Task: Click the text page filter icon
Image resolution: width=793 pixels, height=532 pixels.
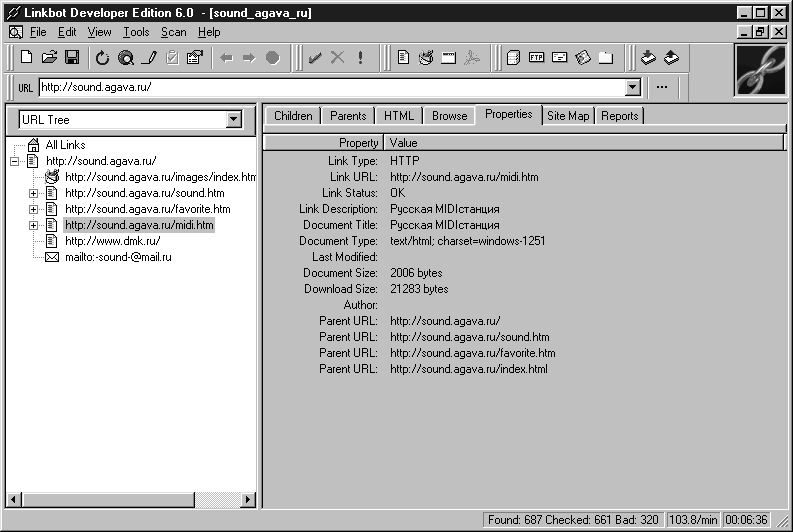Action: coord(403,57)
